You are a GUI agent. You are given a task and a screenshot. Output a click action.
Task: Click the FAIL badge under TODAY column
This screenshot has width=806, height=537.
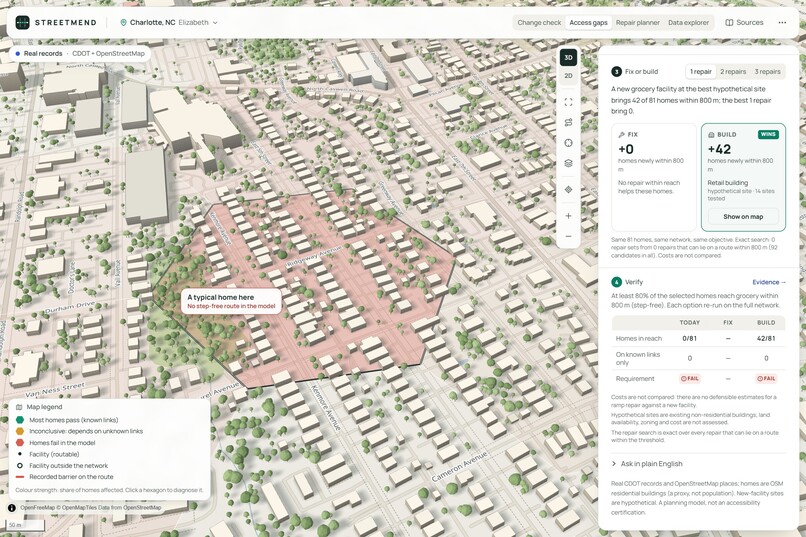[689, 379]
